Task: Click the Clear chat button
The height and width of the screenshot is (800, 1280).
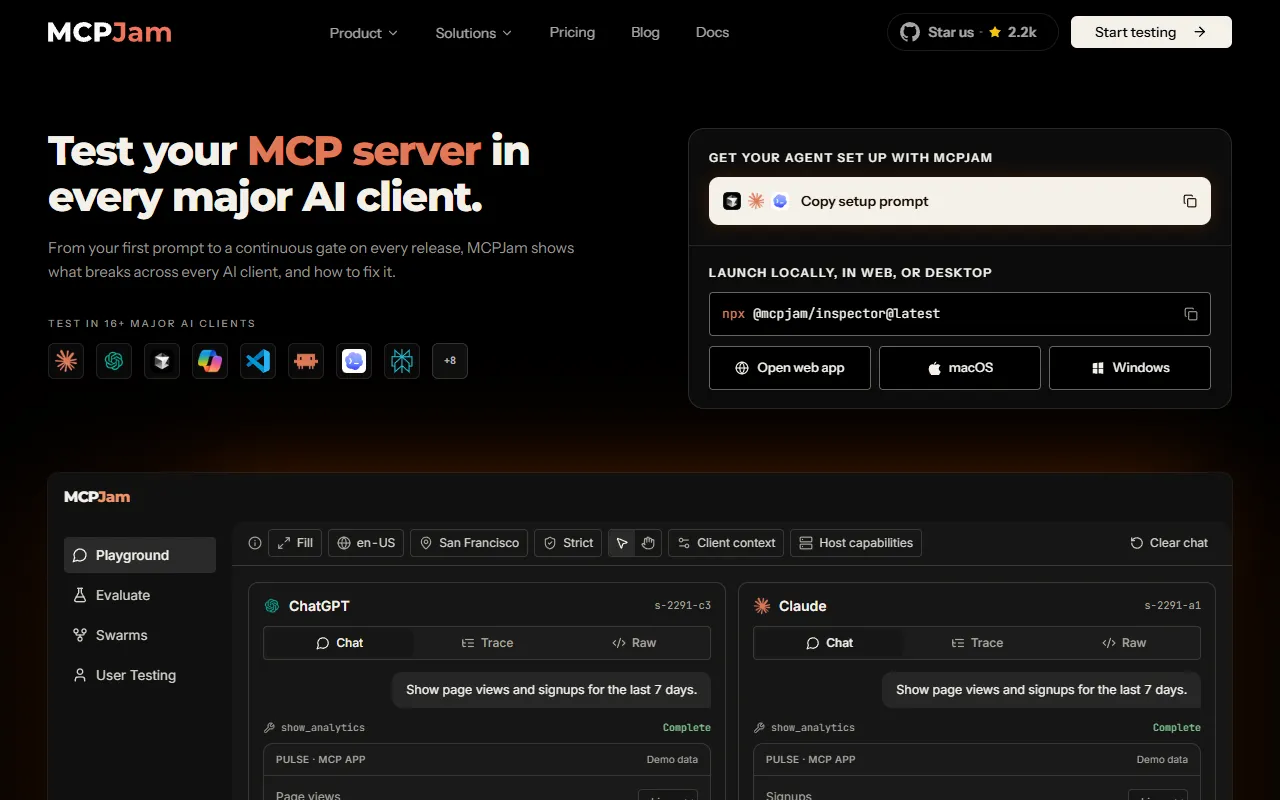Action: pos(1169,543)
